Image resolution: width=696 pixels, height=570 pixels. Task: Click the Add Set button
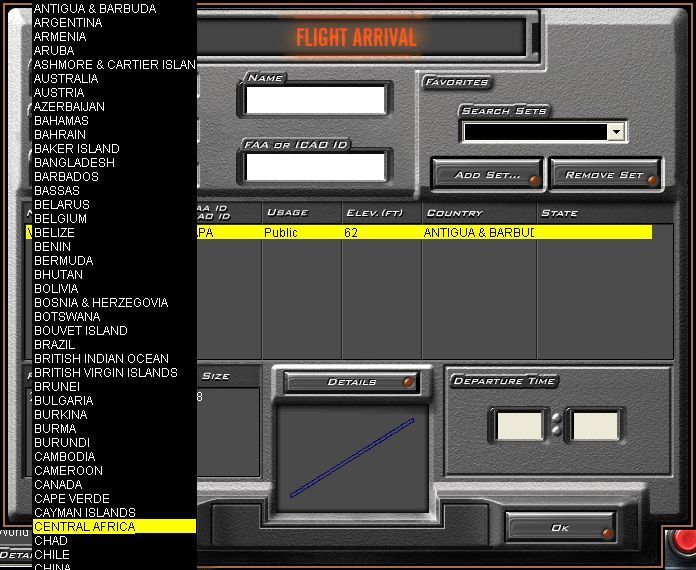point(487,175)
